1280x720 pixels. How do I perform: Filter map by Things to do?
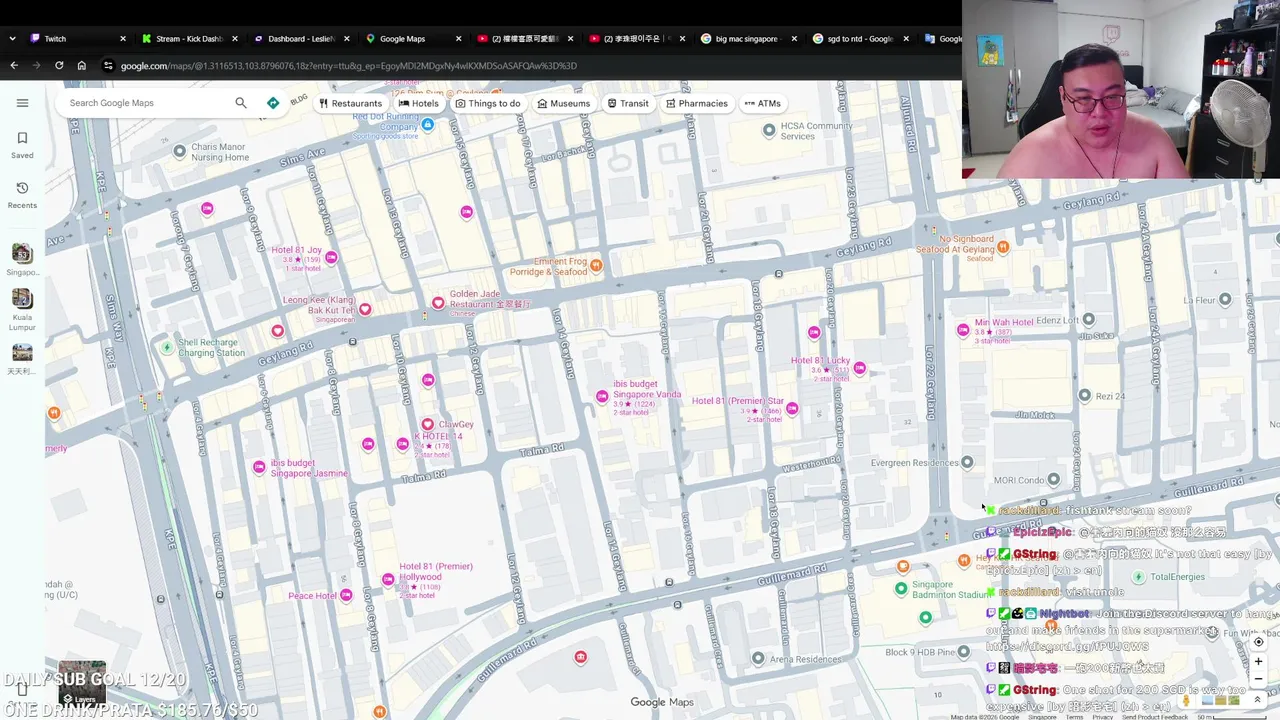[x=487, y=103]
